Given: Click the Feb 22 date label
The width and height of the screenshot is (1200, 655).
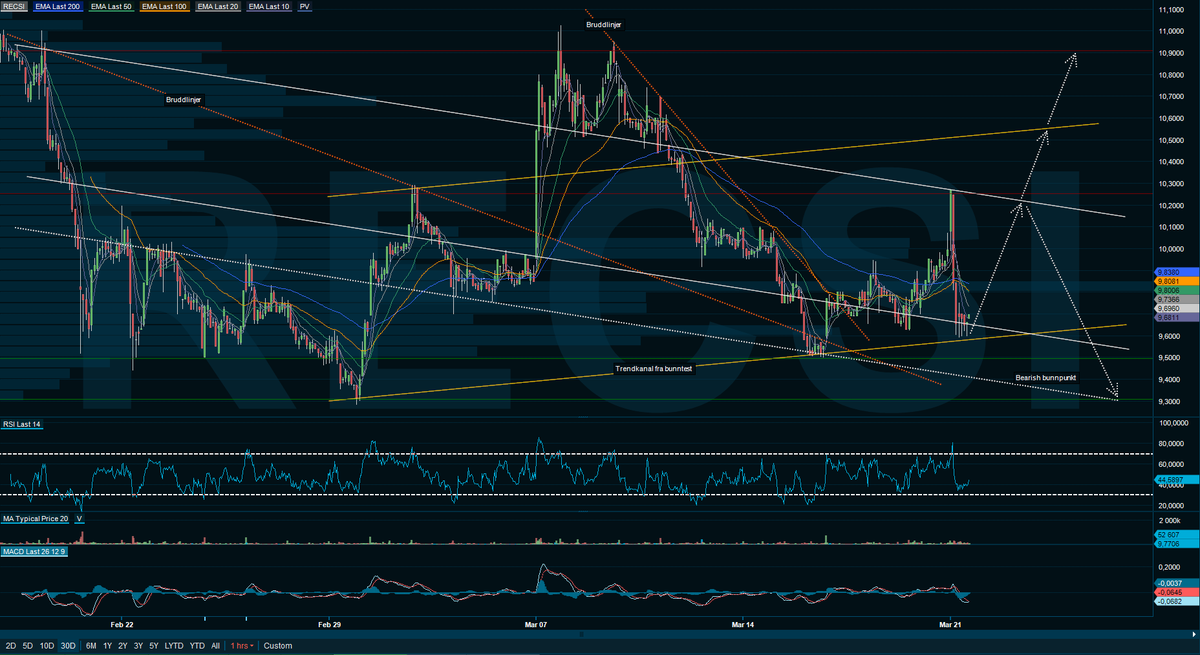Looking at the screenshot, I should pyautogui.click(x=122, y=624).
